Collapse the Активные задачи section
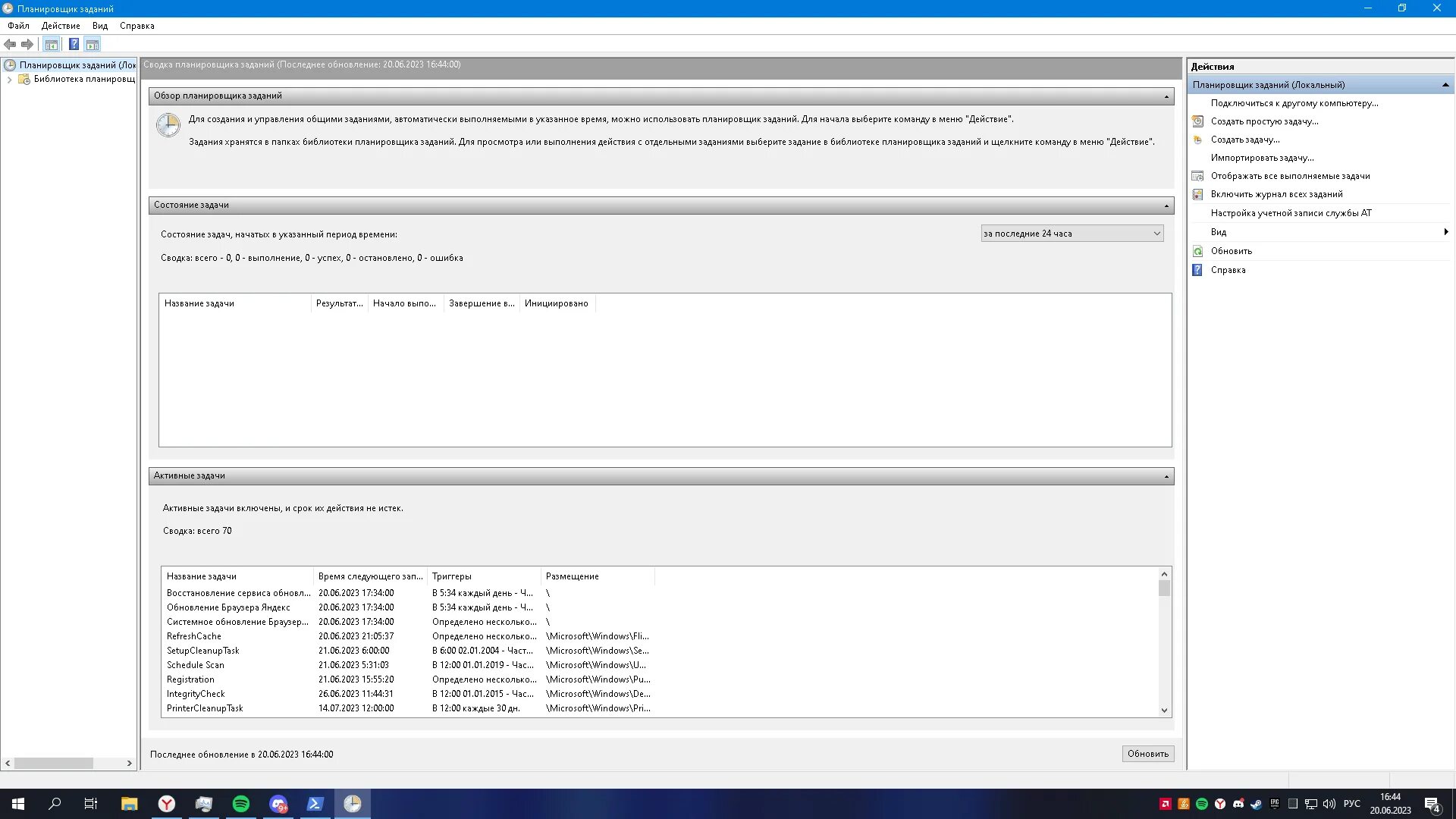The image size is (1456, 819). point(1166,476)
